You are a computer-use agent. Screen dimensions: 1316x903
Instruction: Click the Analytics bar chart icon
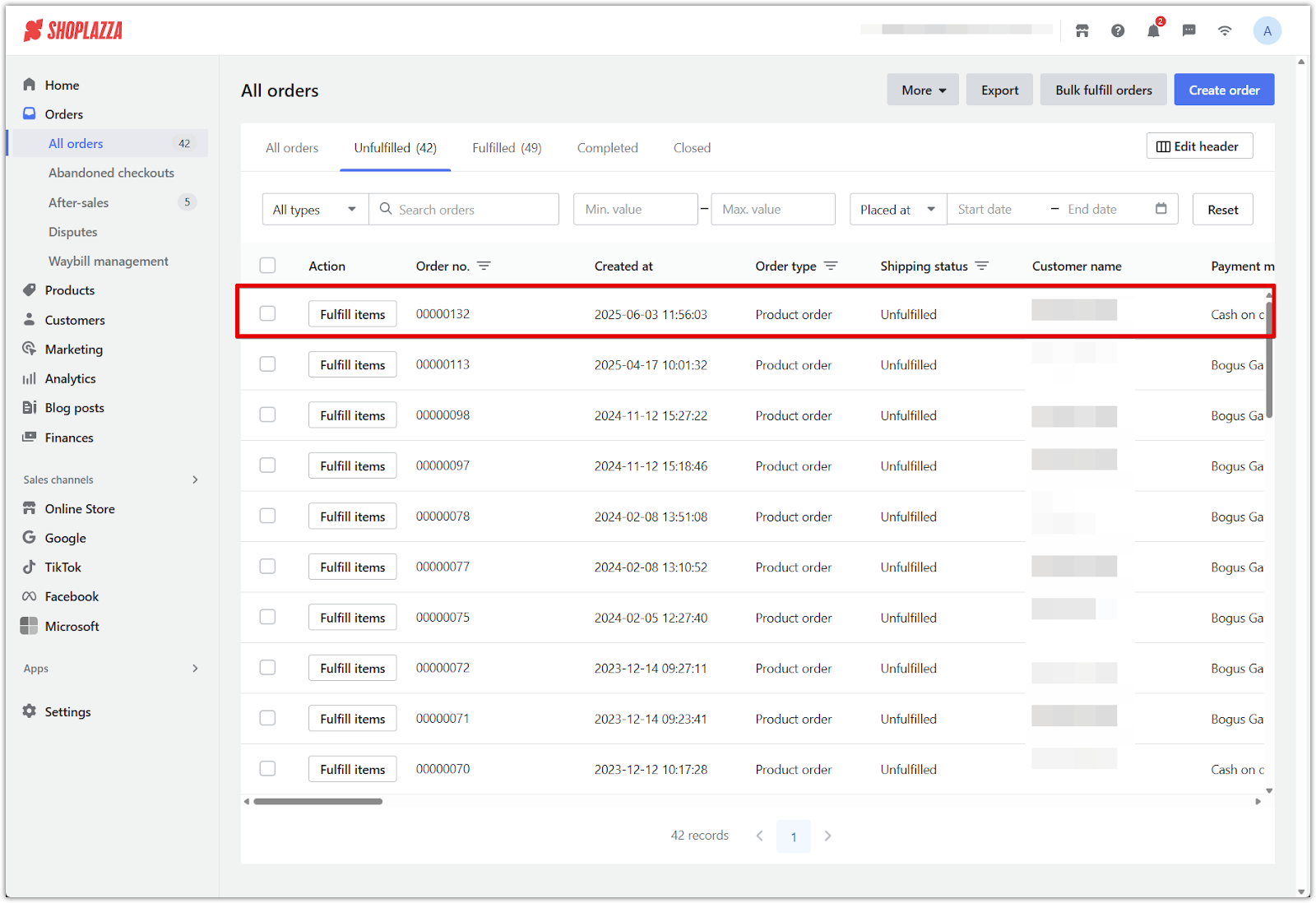(x=30, y=378)
